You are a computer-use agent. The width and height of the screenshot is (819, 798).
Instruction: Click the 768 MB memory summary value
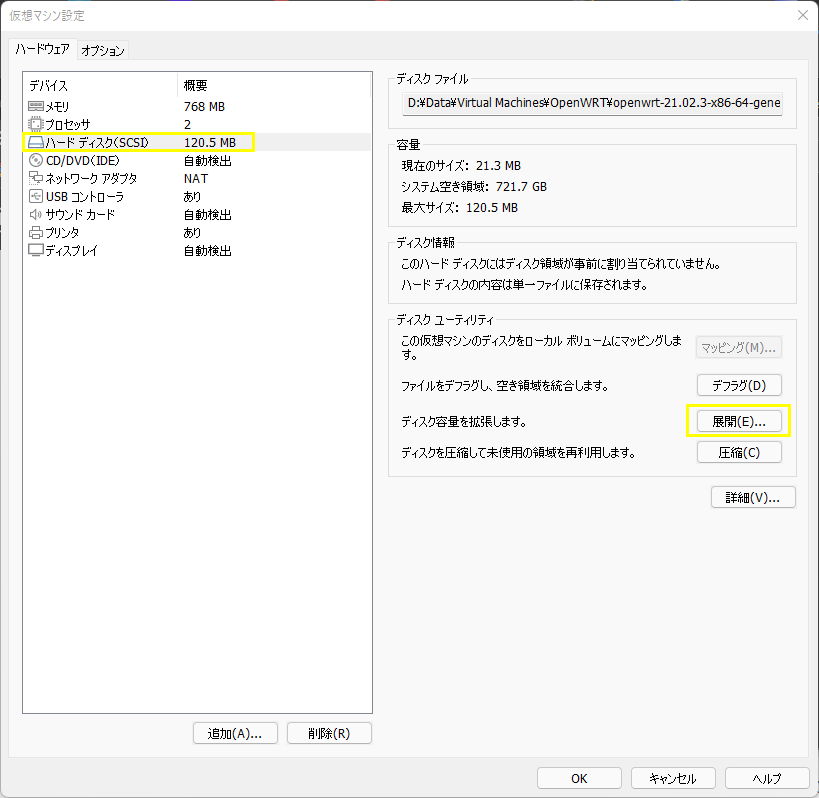point(204,107)
